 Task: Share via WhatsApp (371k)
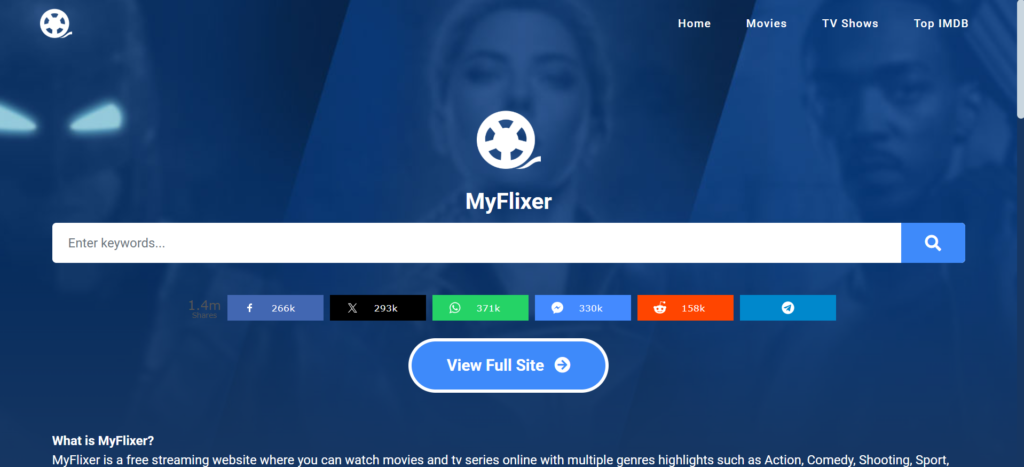tap(480, 308)
